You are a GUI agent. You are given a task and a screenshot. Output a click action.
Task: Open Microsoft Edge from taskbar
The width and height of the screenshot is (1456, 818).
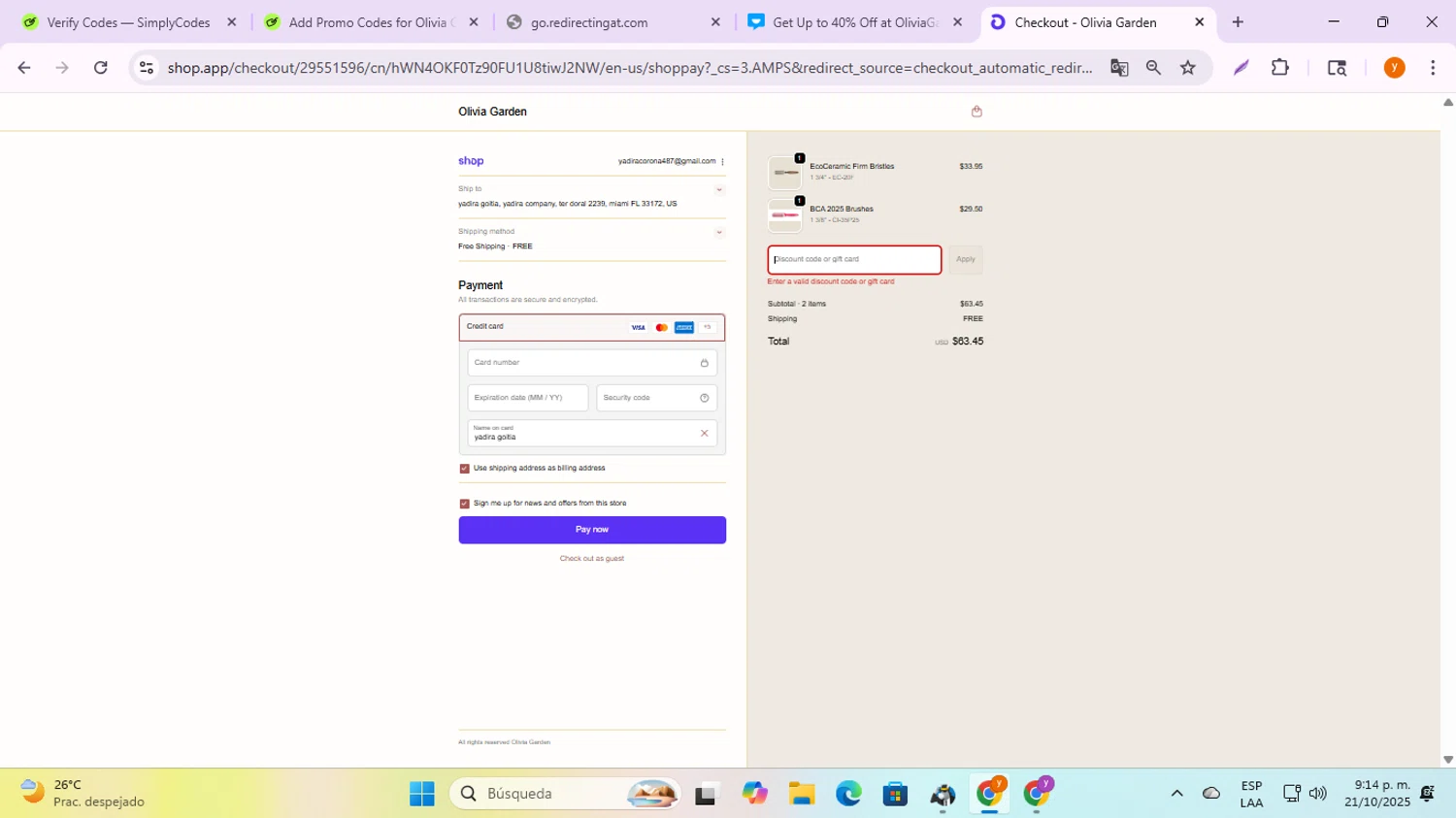(x=848, y=794)
